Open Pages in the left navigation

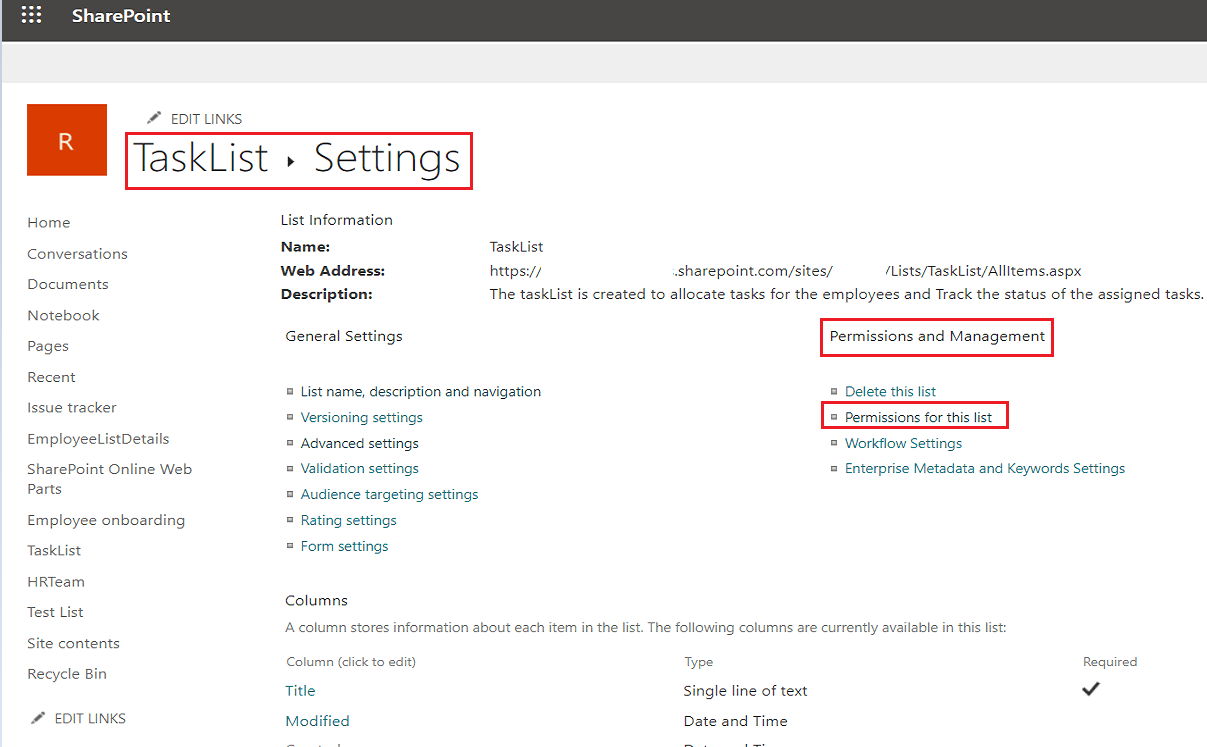click(x=48, y=346)
